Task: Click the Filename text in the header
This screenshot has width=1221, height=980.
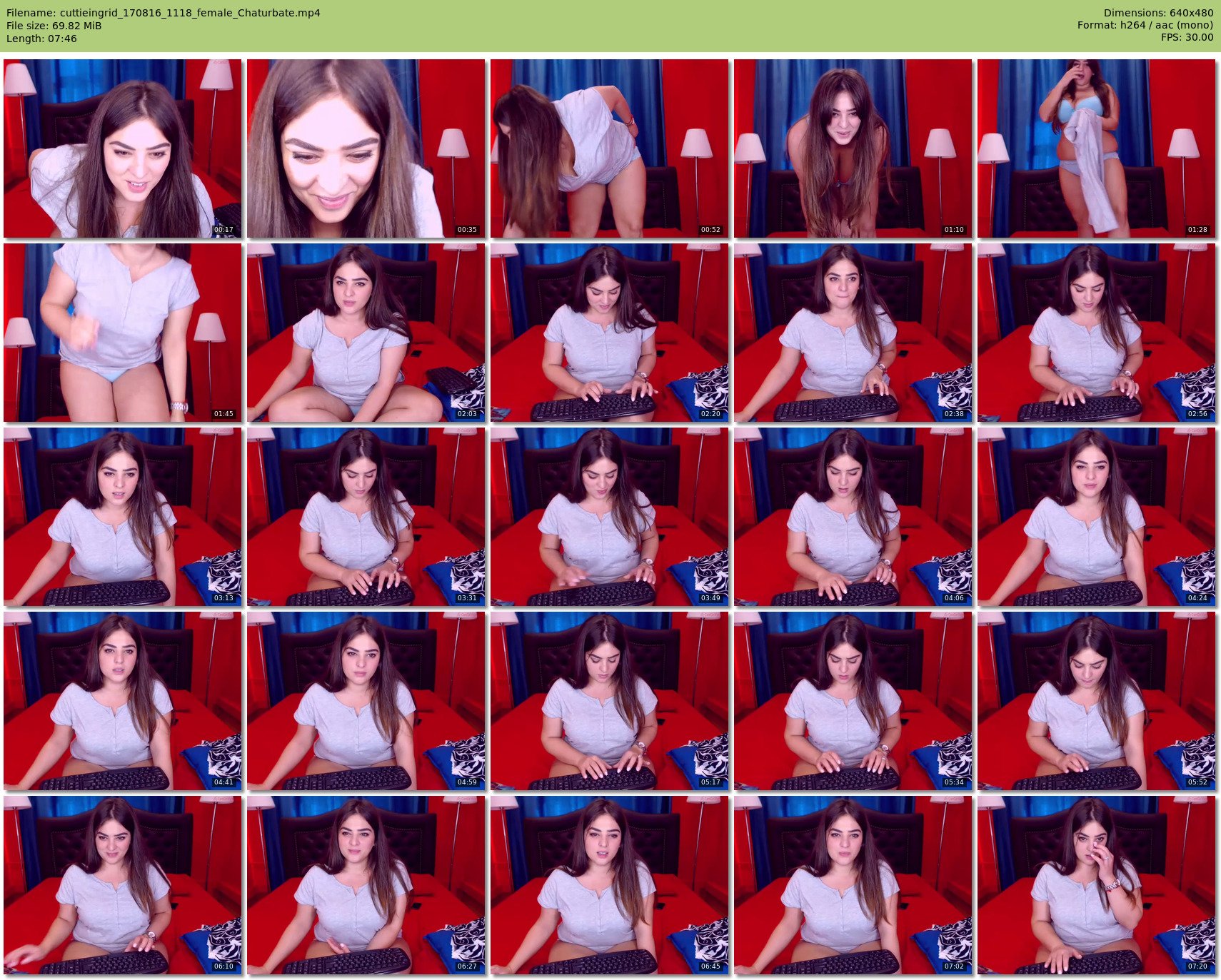Action: [163, 13]
